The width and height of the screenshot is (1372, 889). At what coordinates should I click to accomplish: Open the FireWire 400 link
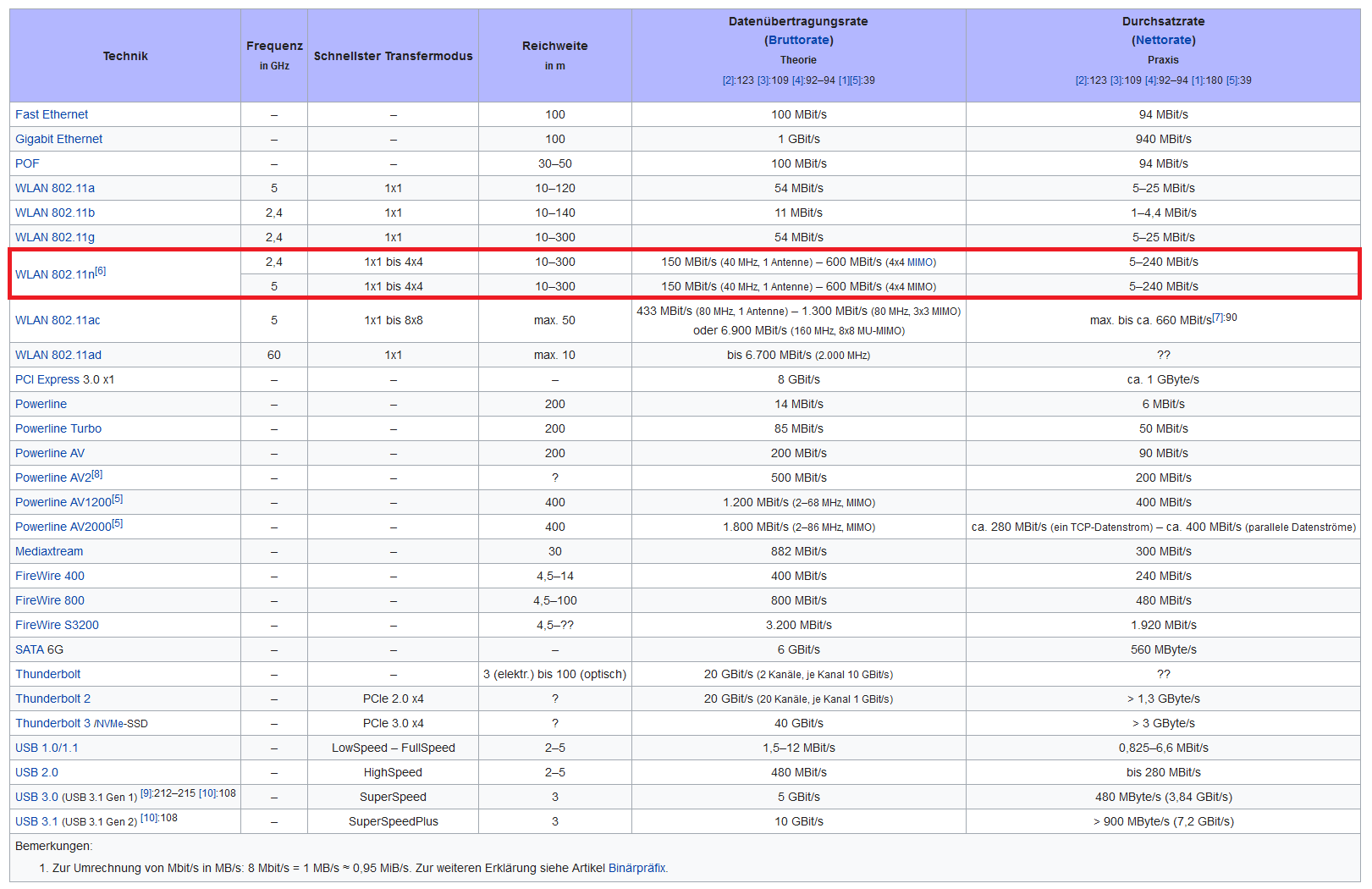click(50, 576)
